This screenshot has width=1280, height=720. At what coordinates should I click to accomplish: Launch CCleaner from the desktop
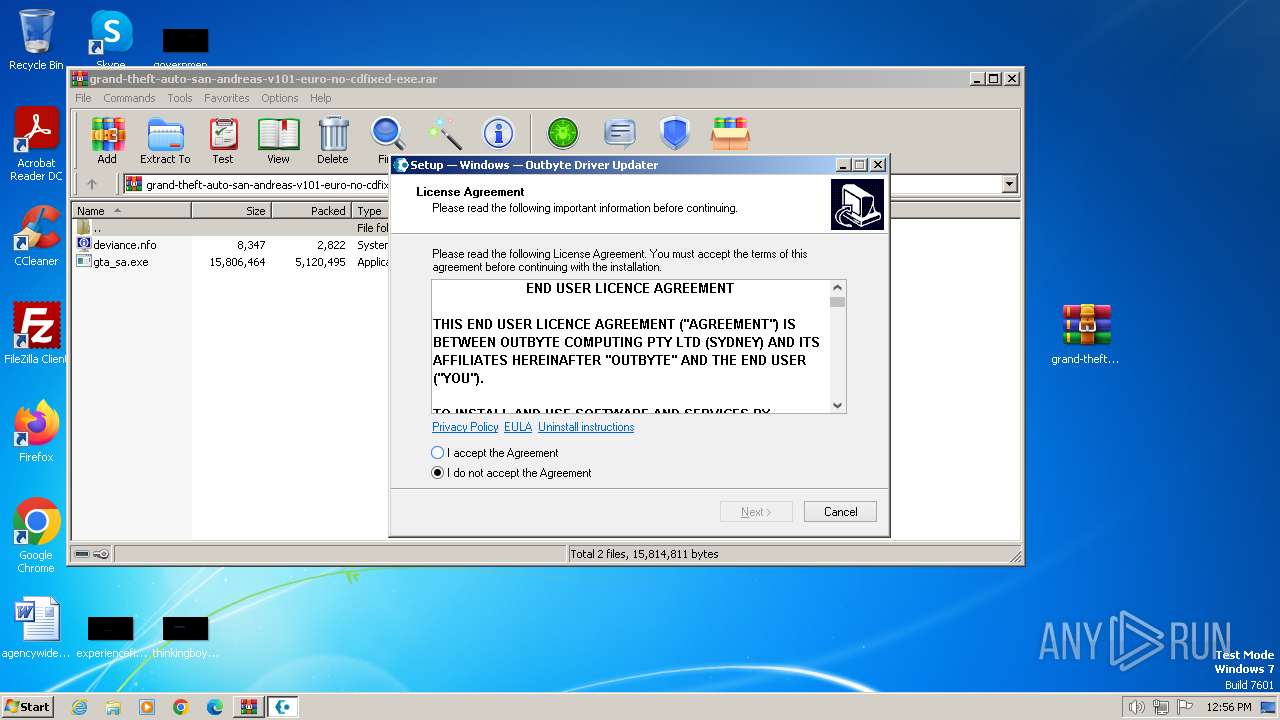click(x=36, y=236)
